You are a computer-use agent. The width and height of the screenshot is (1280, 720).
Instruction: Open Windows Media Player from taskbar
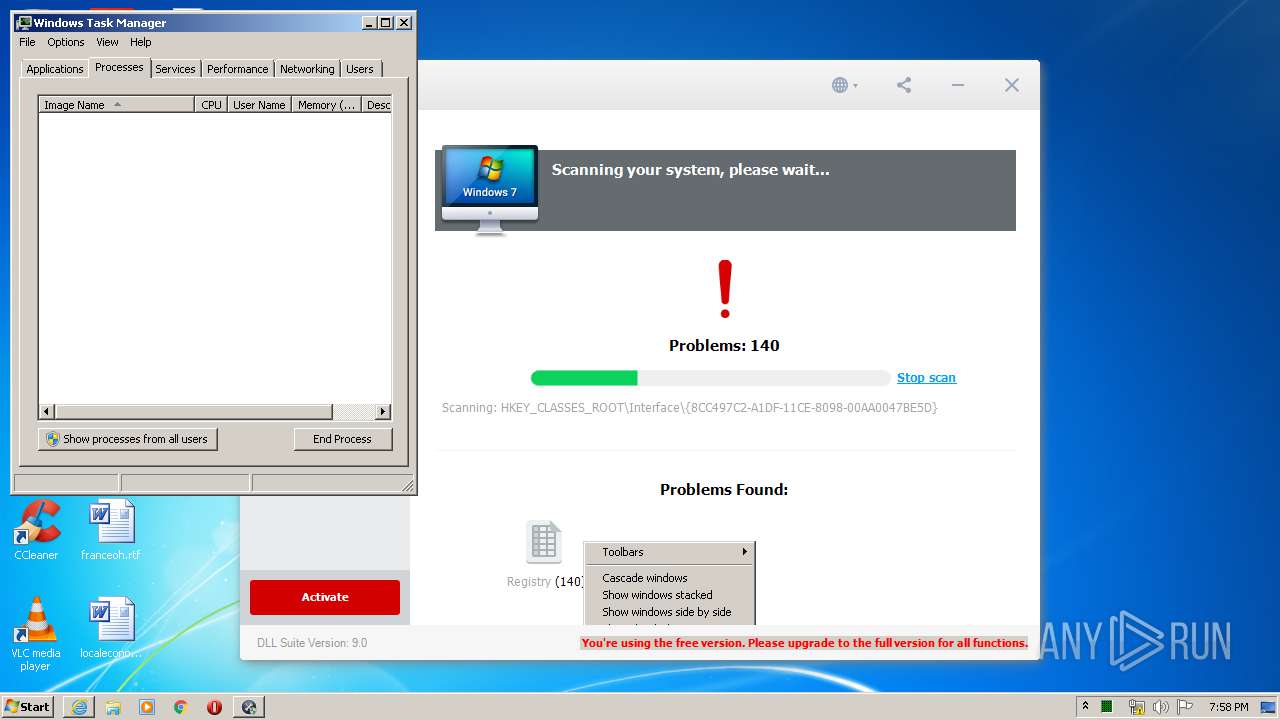147,707
